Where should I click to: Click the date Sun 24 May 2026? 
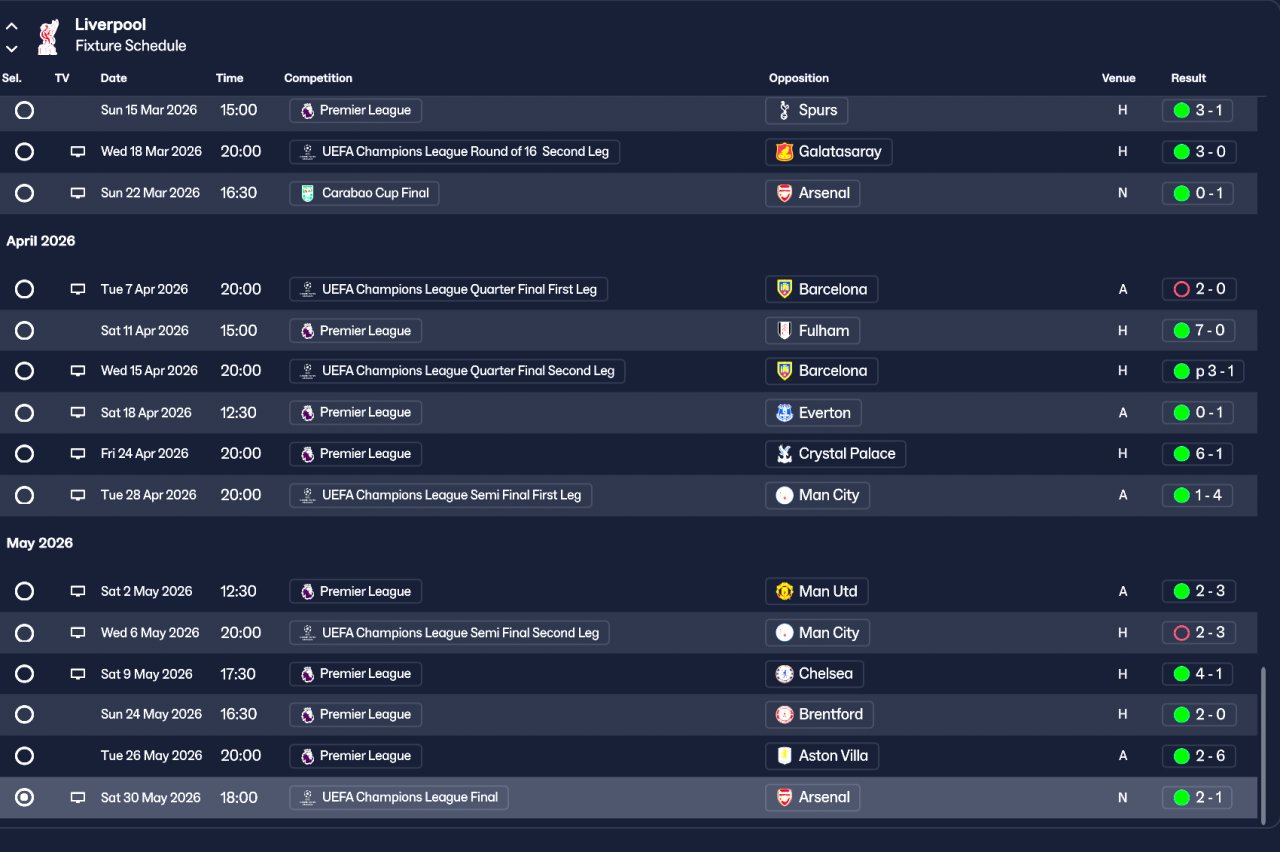151,715
